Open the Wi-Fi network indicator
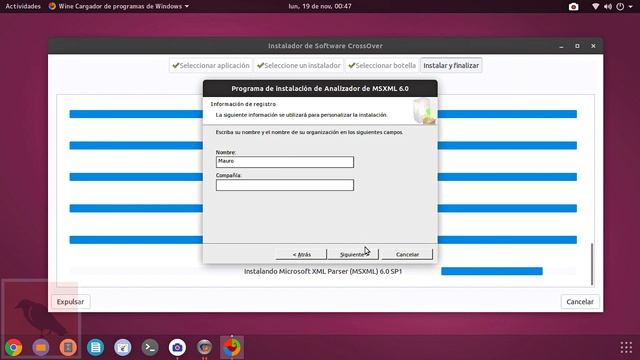Viewport: 640px width, 360px height. 596,7
